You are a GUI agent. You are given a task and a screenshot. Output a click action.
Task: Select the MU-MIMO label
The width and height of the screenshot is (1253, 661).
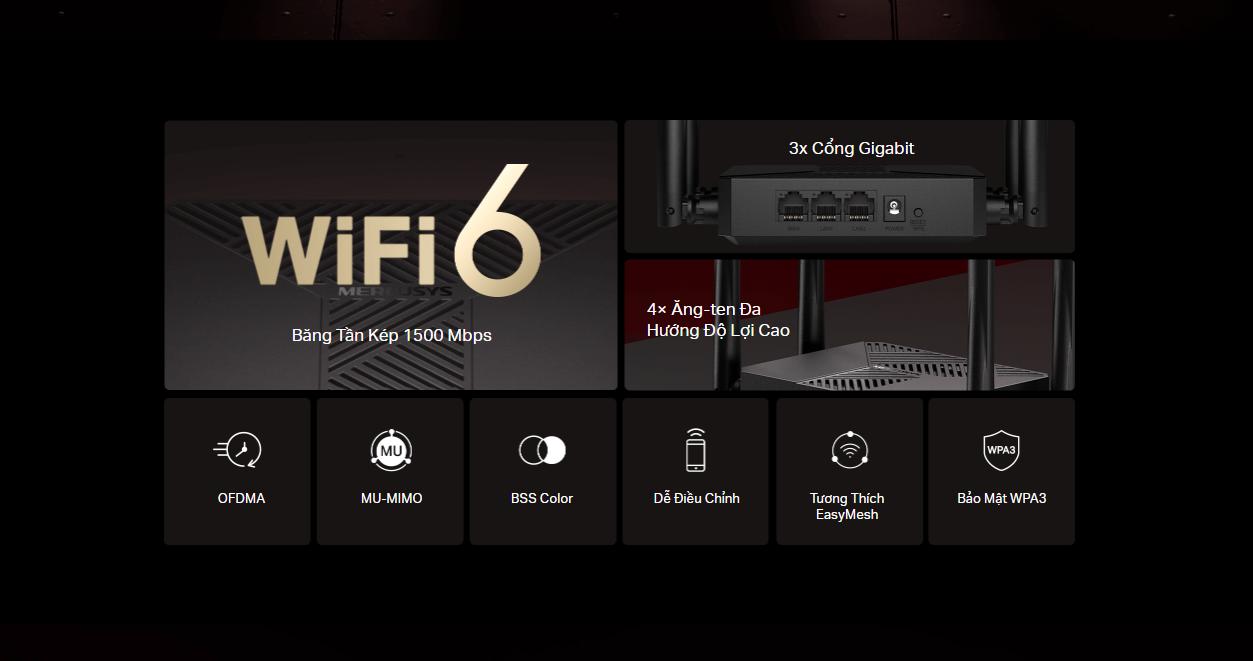(392, 498)
